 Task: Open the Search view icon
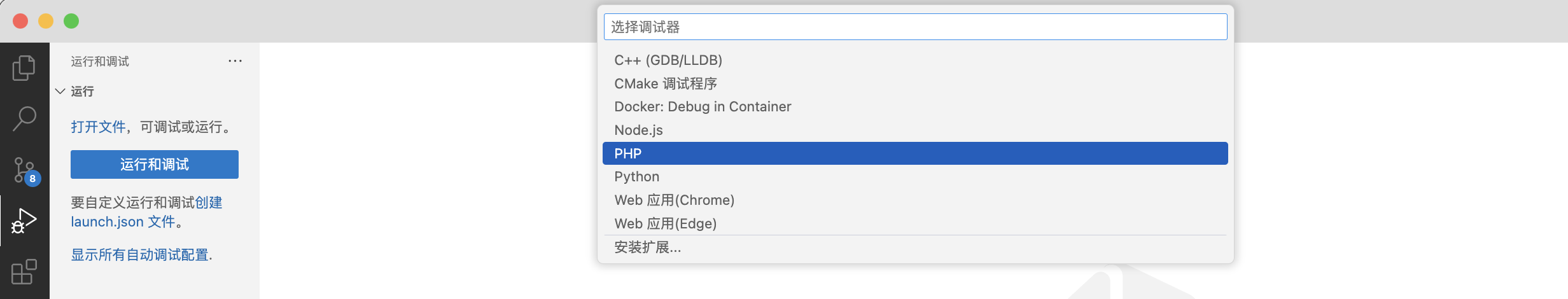tap(24, 119)
